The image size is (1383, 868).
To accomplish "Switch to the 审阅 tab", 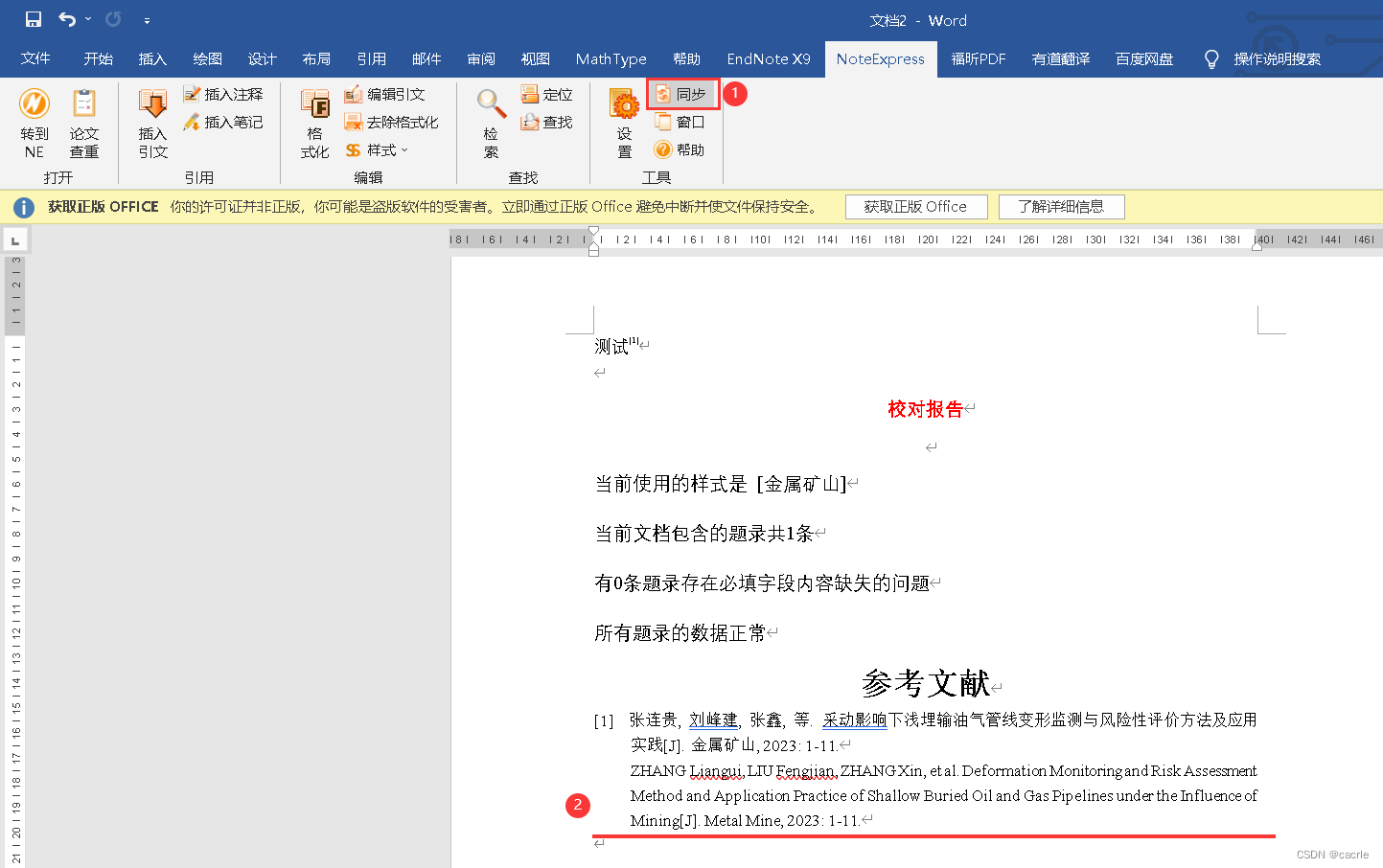I will [481, 58].
